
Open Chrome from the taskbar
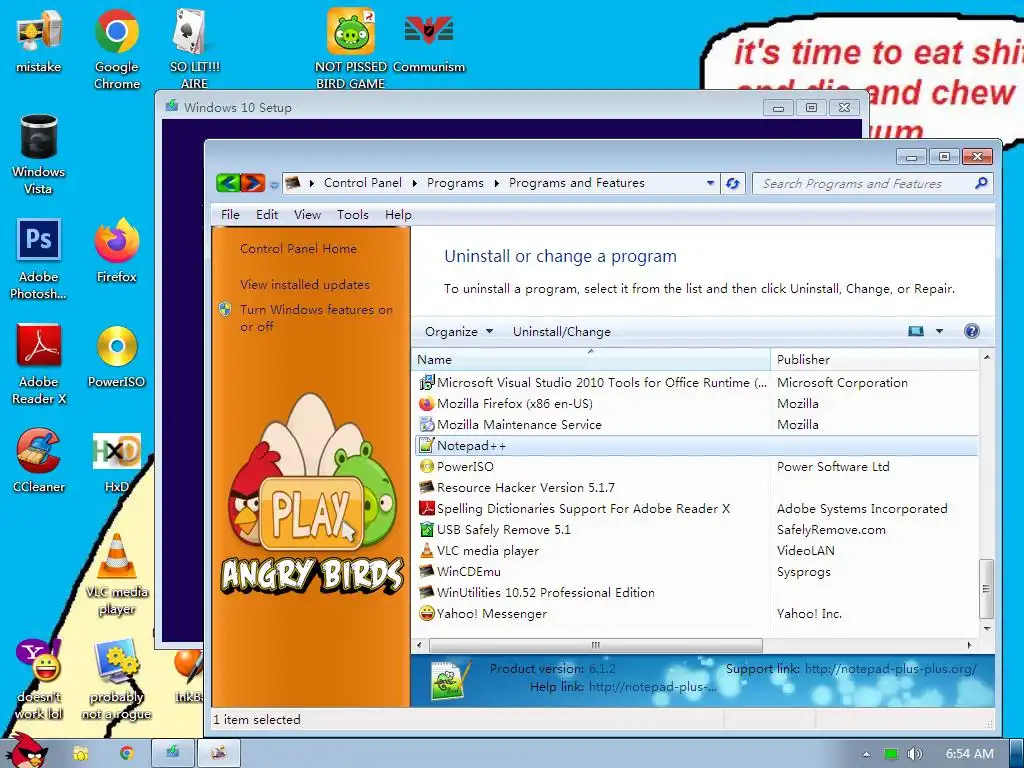(x=127, y=754)
